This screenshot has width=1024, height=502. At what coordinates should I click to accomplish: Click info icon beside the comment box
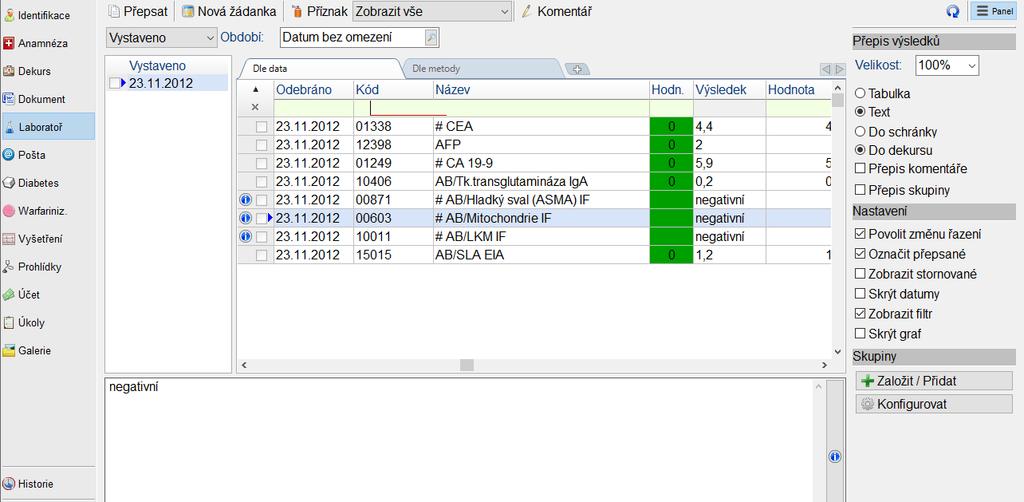834,457
